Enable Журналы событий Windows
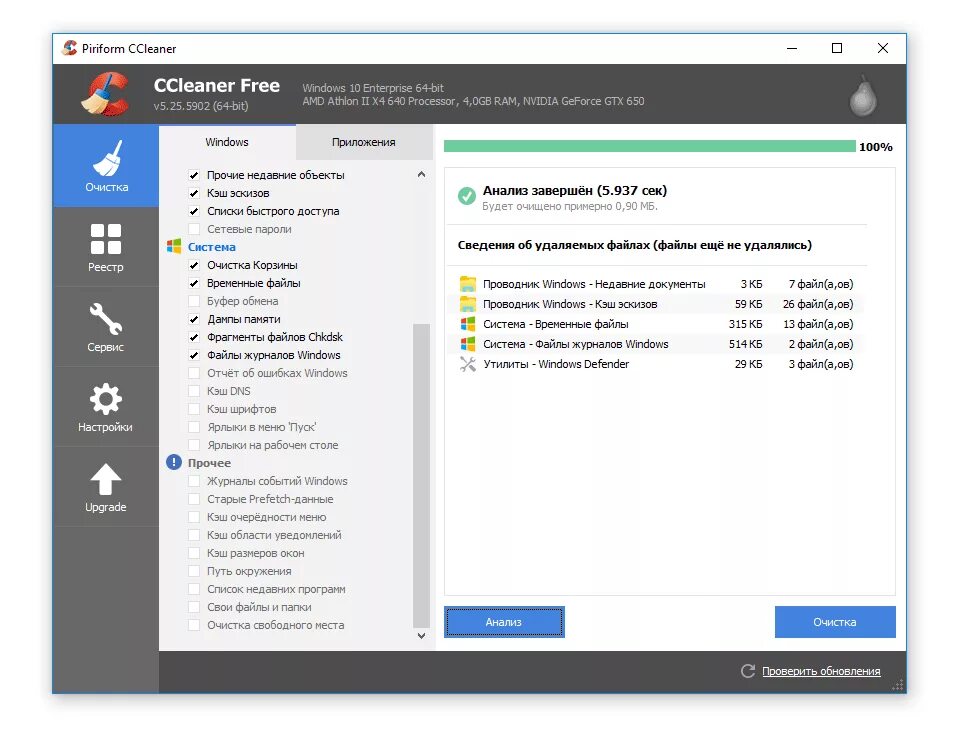Screen dimensions: 973x734 coord(194,481)
